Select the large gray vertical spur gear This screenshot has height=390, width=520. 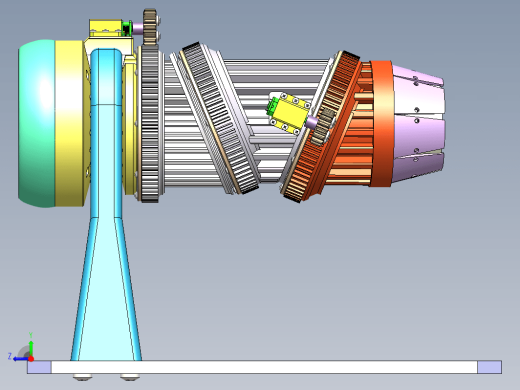[150, 123]
